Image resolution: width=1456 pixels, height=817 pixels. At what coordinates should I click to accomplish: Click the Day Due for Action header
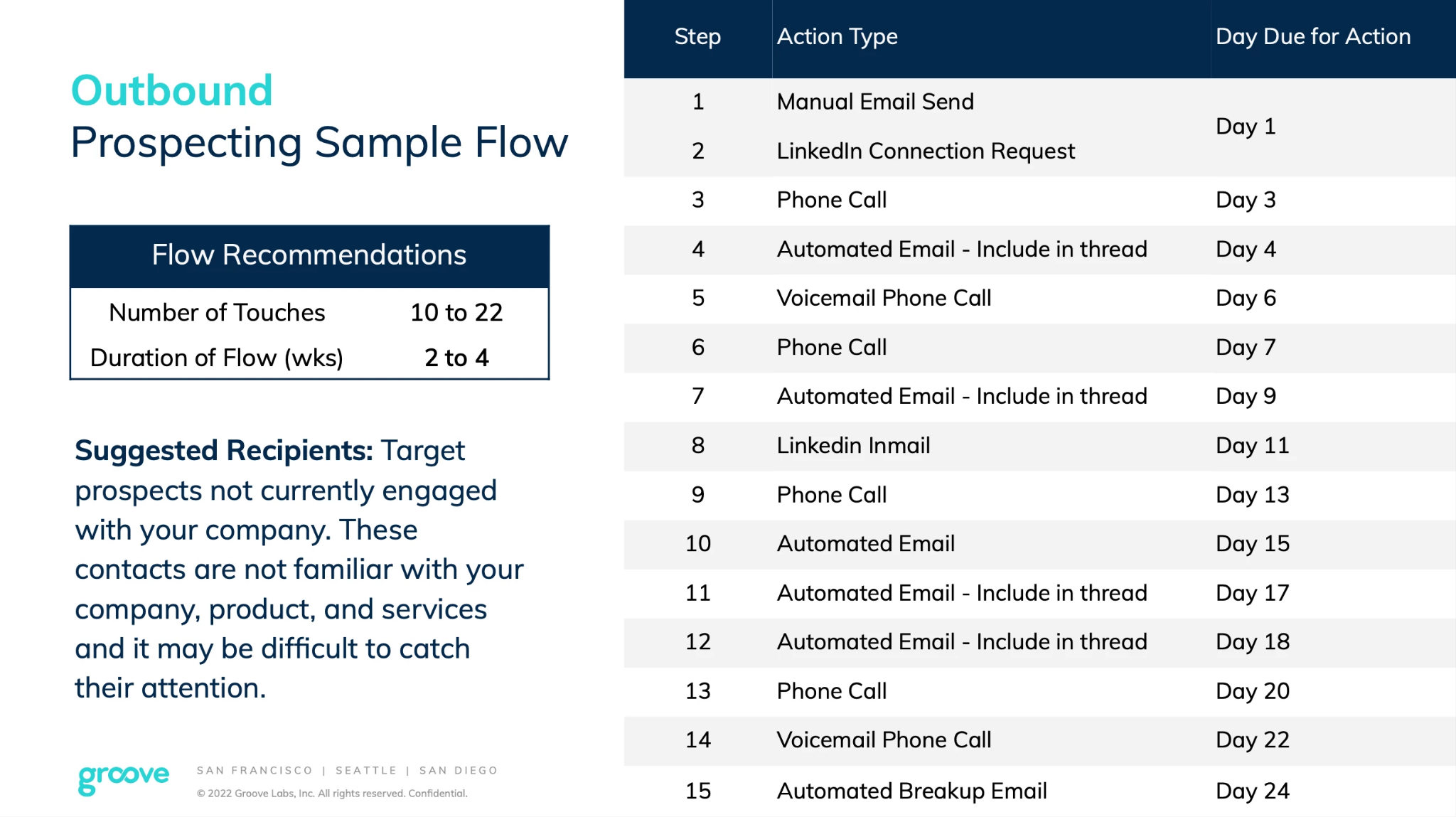1313,37
